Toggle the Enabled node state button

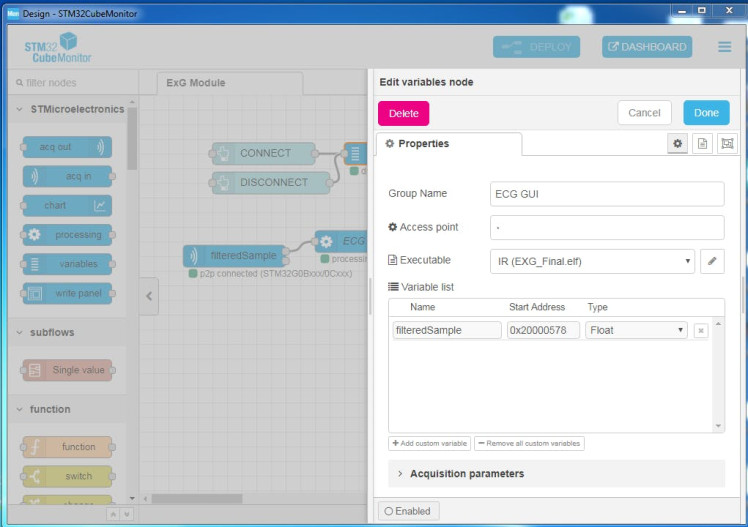click(408, 511)
